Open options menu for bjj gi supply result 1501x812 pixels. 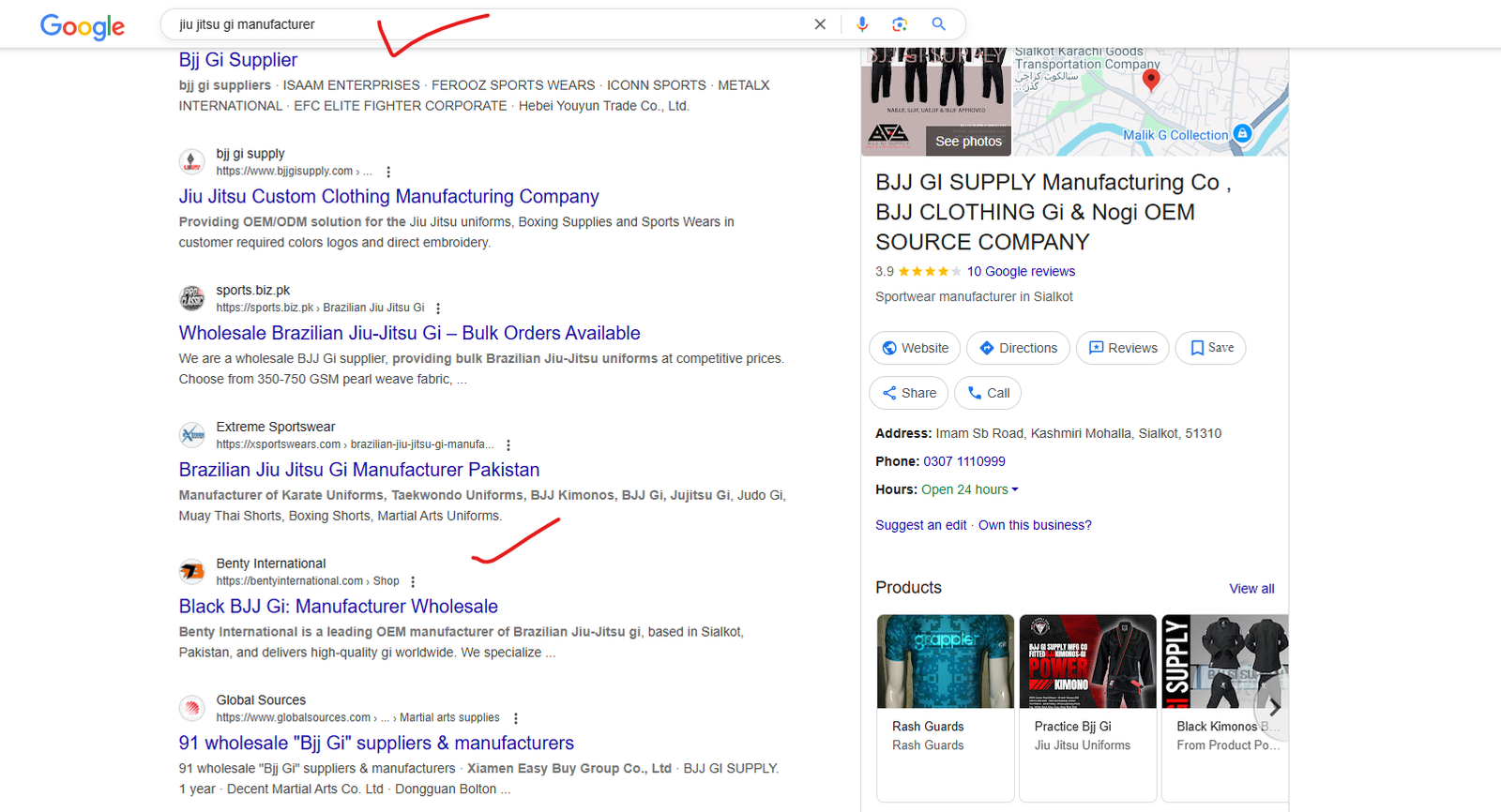pyautogui.click(x=388, y=172)
